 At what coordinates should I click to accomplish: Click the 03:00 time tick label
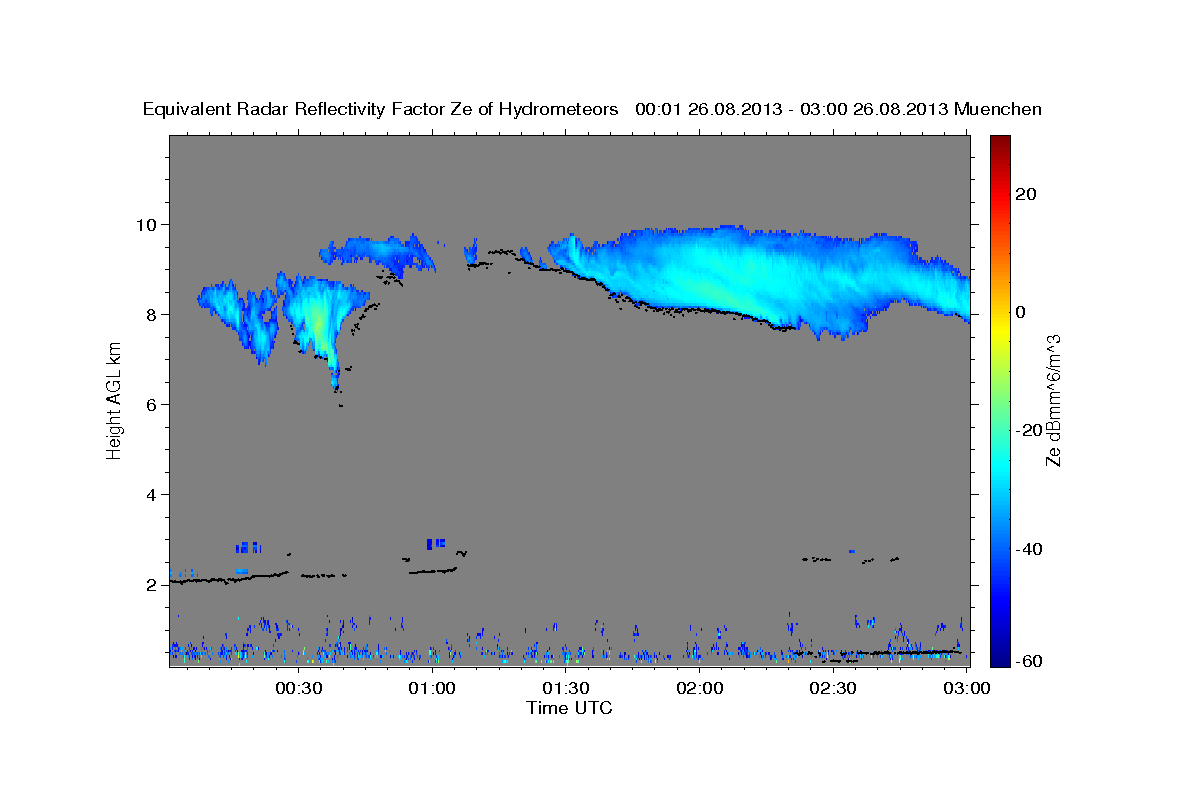coord(966,688)
